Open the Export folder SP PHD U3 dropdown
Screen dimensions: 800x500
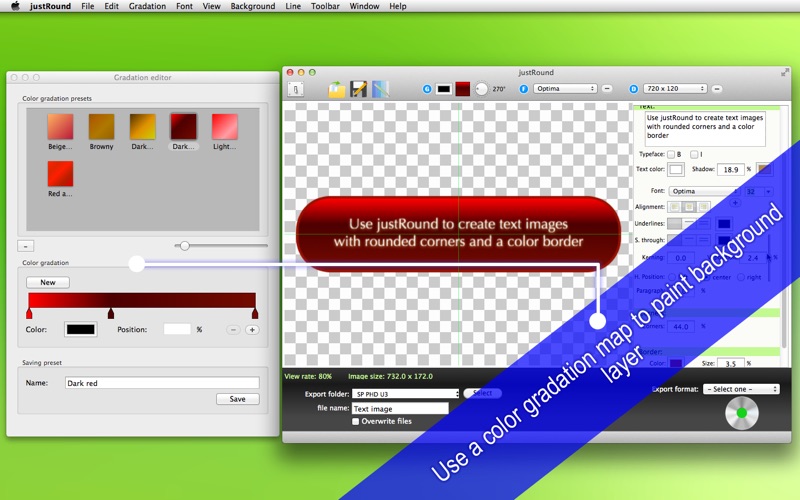pyautogui.click(x=406, y=394)
